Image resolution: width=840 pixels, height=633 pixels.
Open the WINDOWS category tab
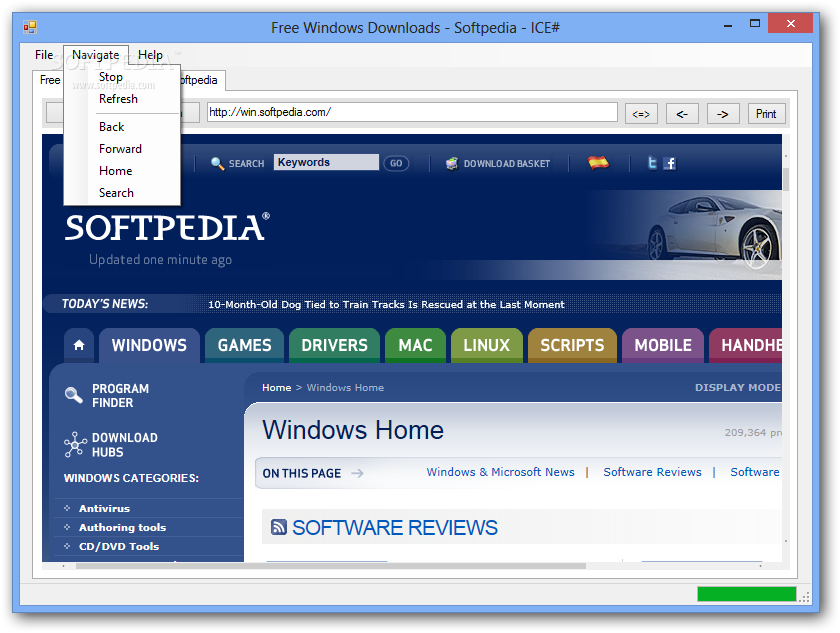(x=149, y=345)
